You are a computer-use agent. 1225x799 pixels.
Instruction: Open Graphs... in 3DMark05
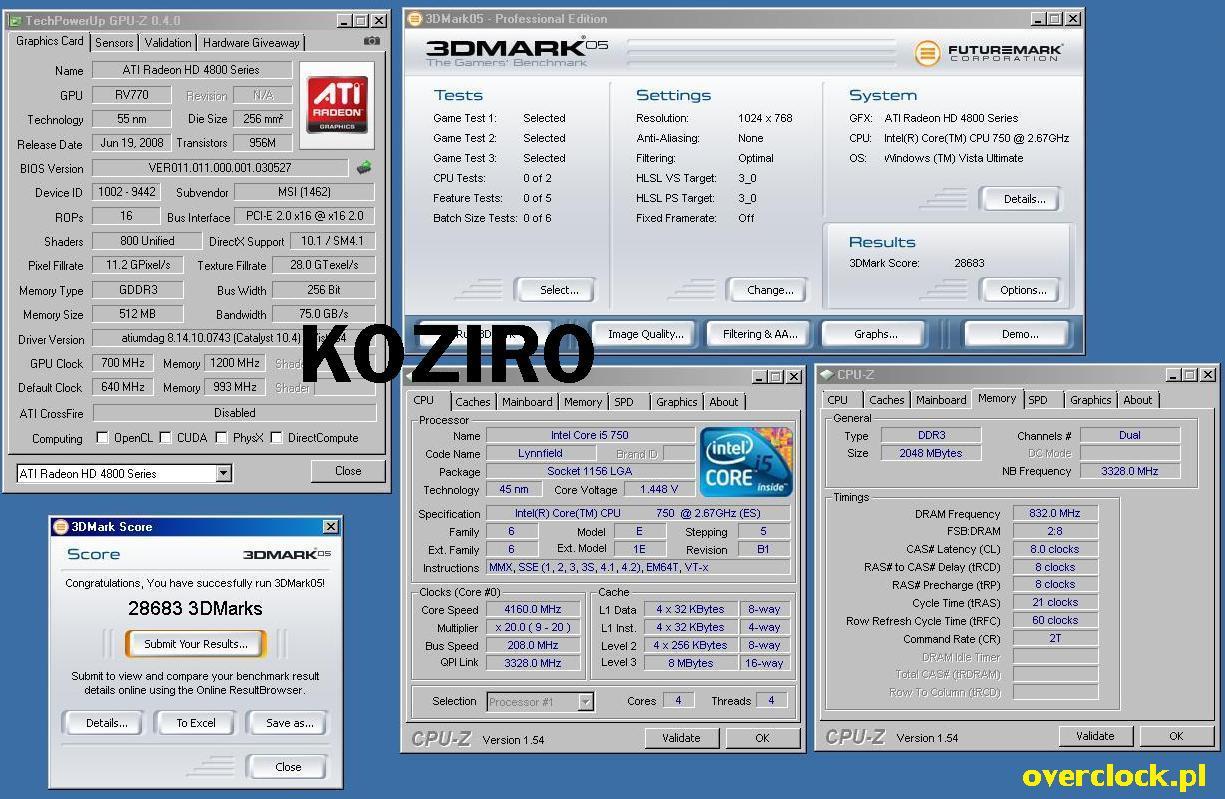coord(876,334)
